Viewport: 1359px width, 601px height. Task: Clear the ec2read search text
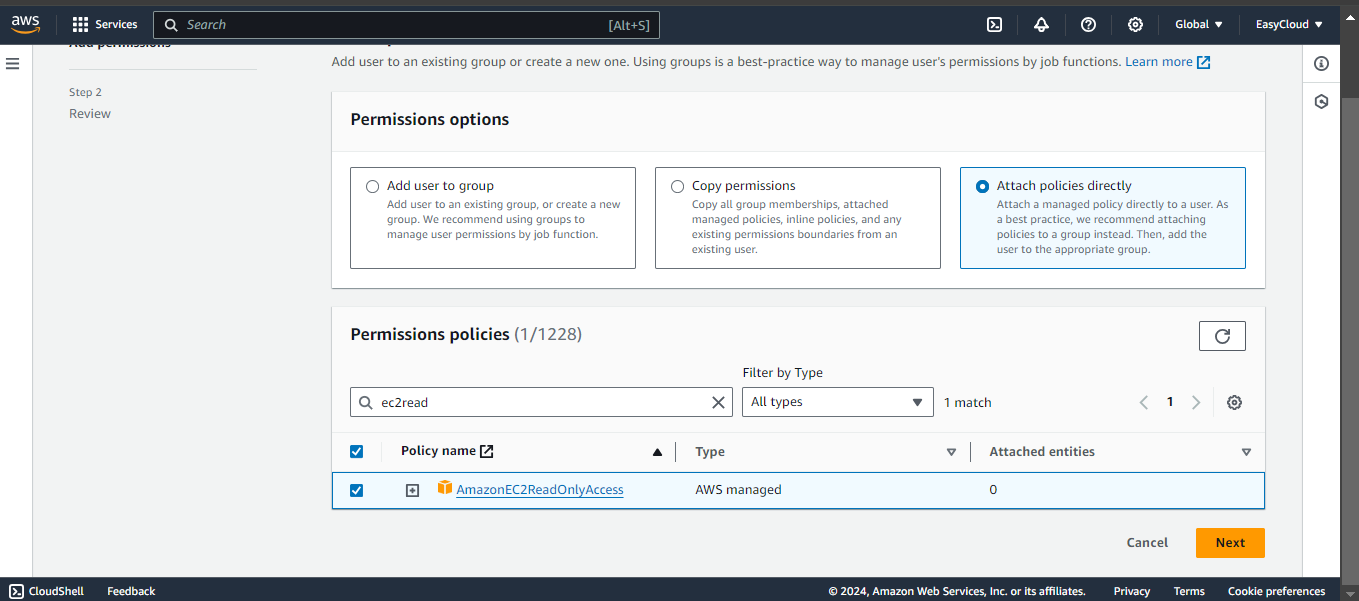(718, 402)
